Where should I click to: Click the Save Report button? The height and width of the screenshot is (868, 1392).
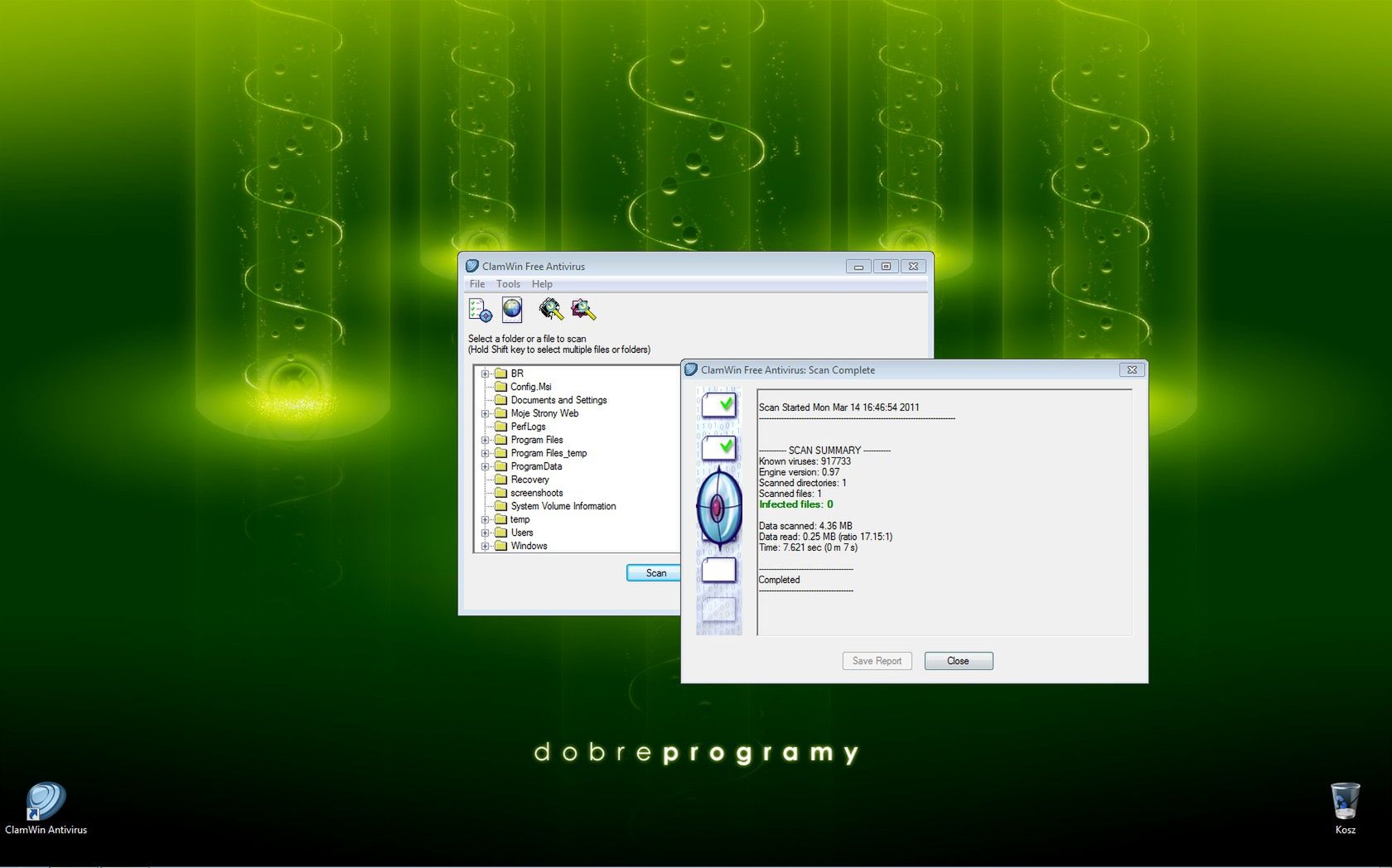877,661
